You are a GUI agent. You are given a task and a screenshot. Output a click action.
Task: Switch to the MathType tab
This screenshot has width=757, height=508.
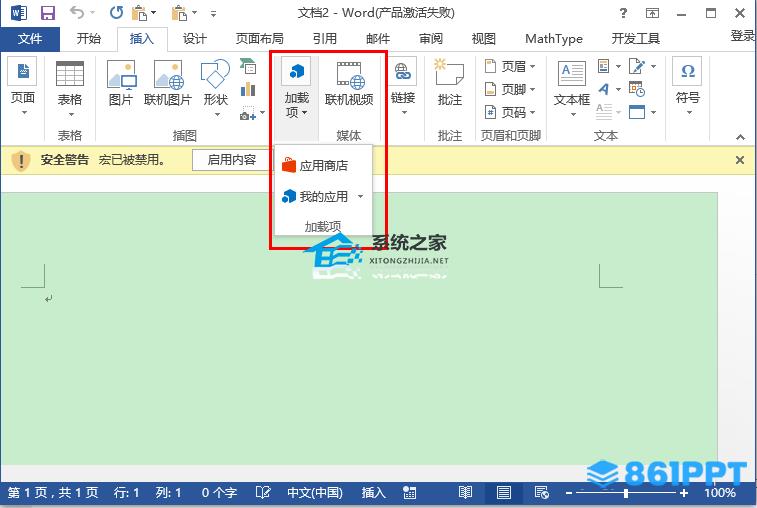[x=554, y=39]
